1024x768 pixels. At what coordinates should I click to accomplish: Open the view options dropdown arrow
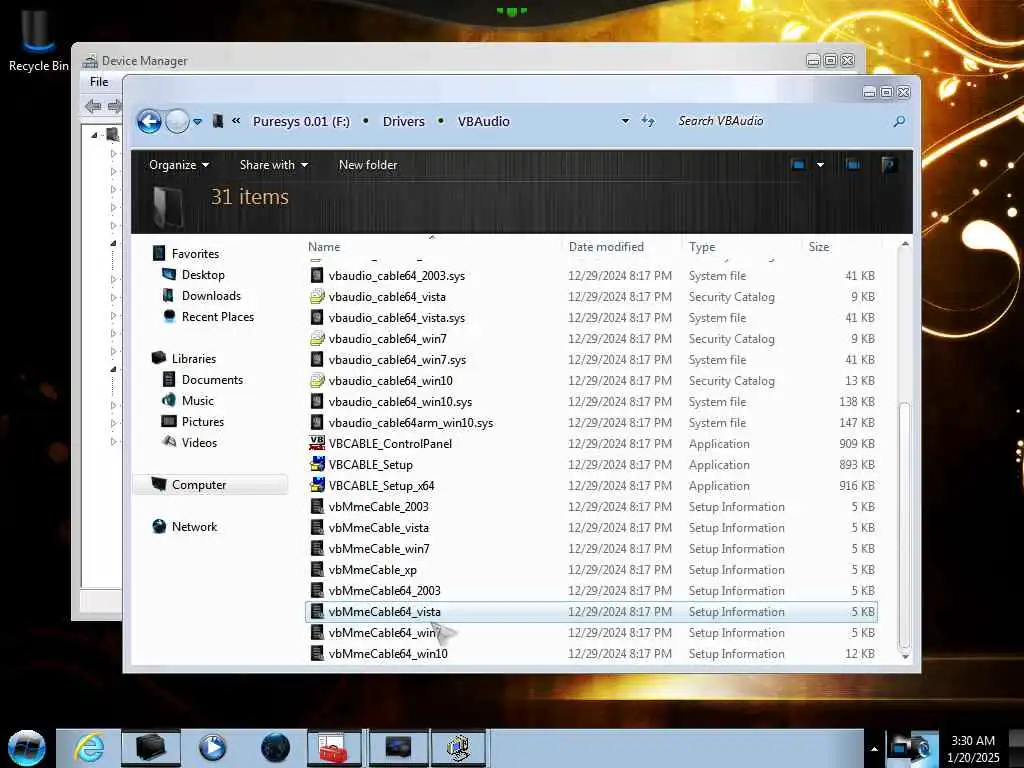coord(820,165)
